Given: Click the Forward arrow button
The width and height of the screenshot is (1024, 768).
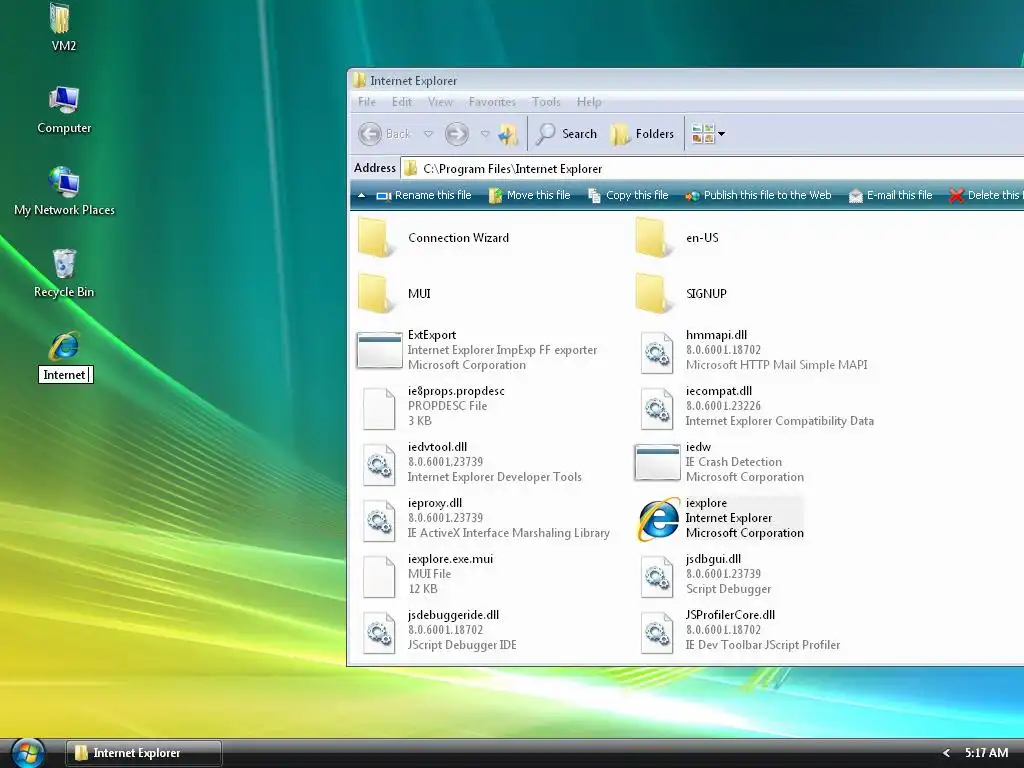Looking at the screenshot, I should pos(456,134).
